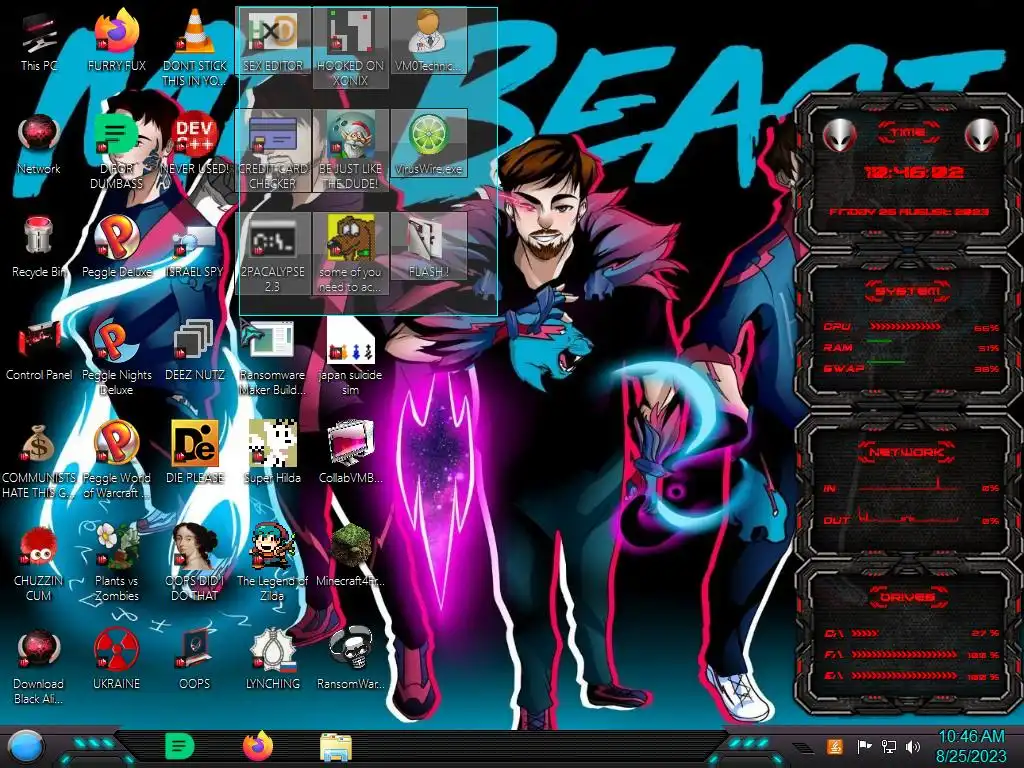Open the taskbar clock showing 10:46 AM
This screenshot has height=768, width=1024.
[971, 746]
